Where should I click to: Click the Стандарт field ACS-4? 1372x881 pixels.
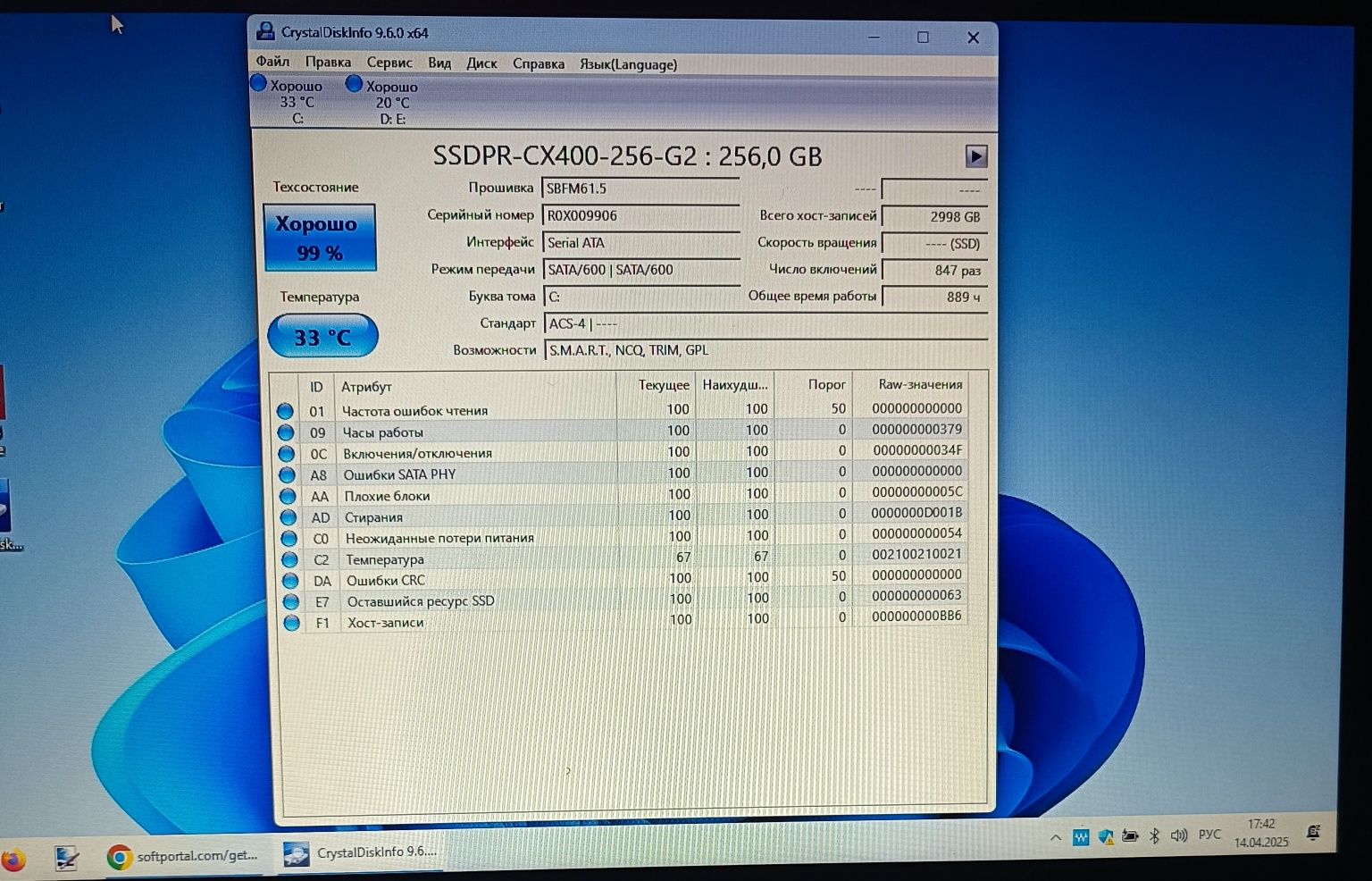(765, 323)
